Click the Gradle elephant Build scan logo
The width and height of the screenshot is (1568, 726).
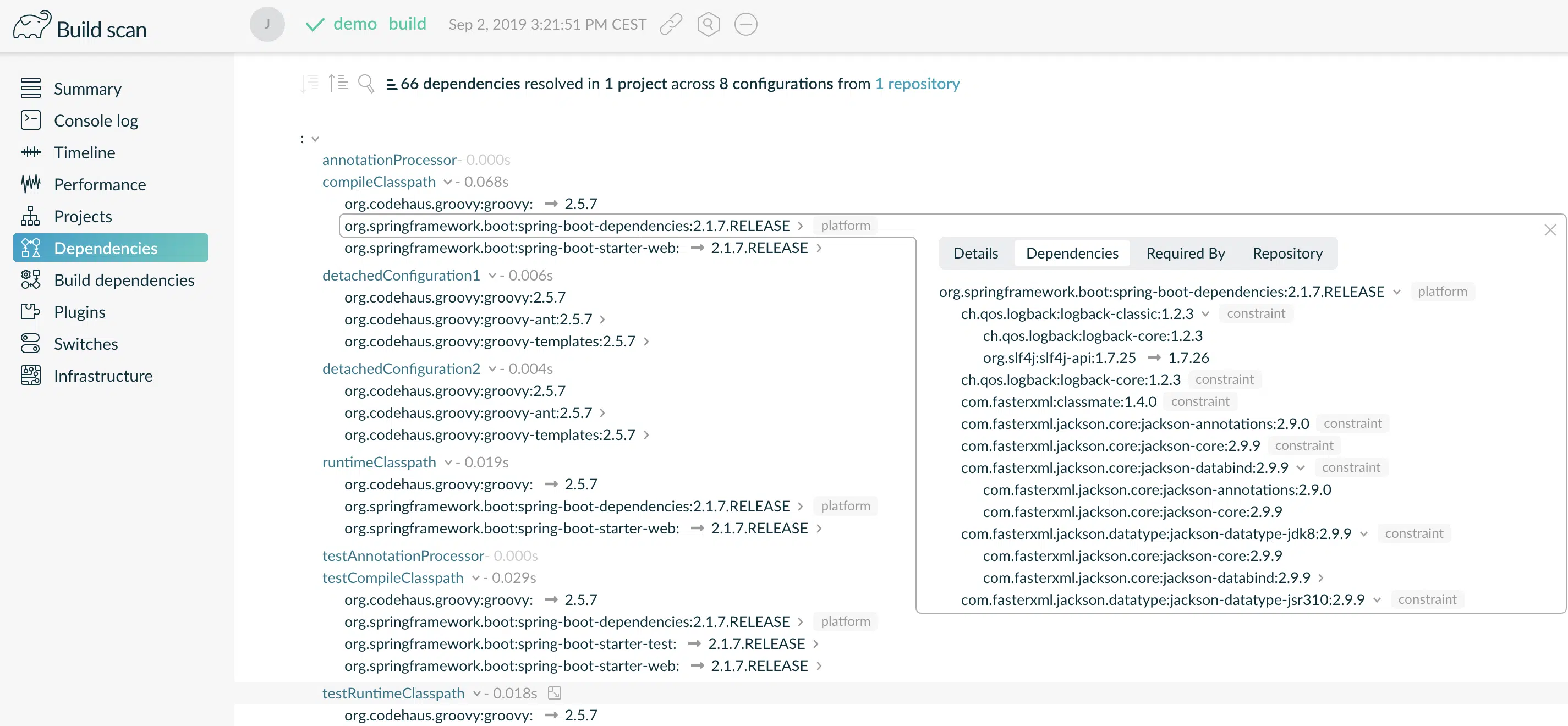click(80, 25)
